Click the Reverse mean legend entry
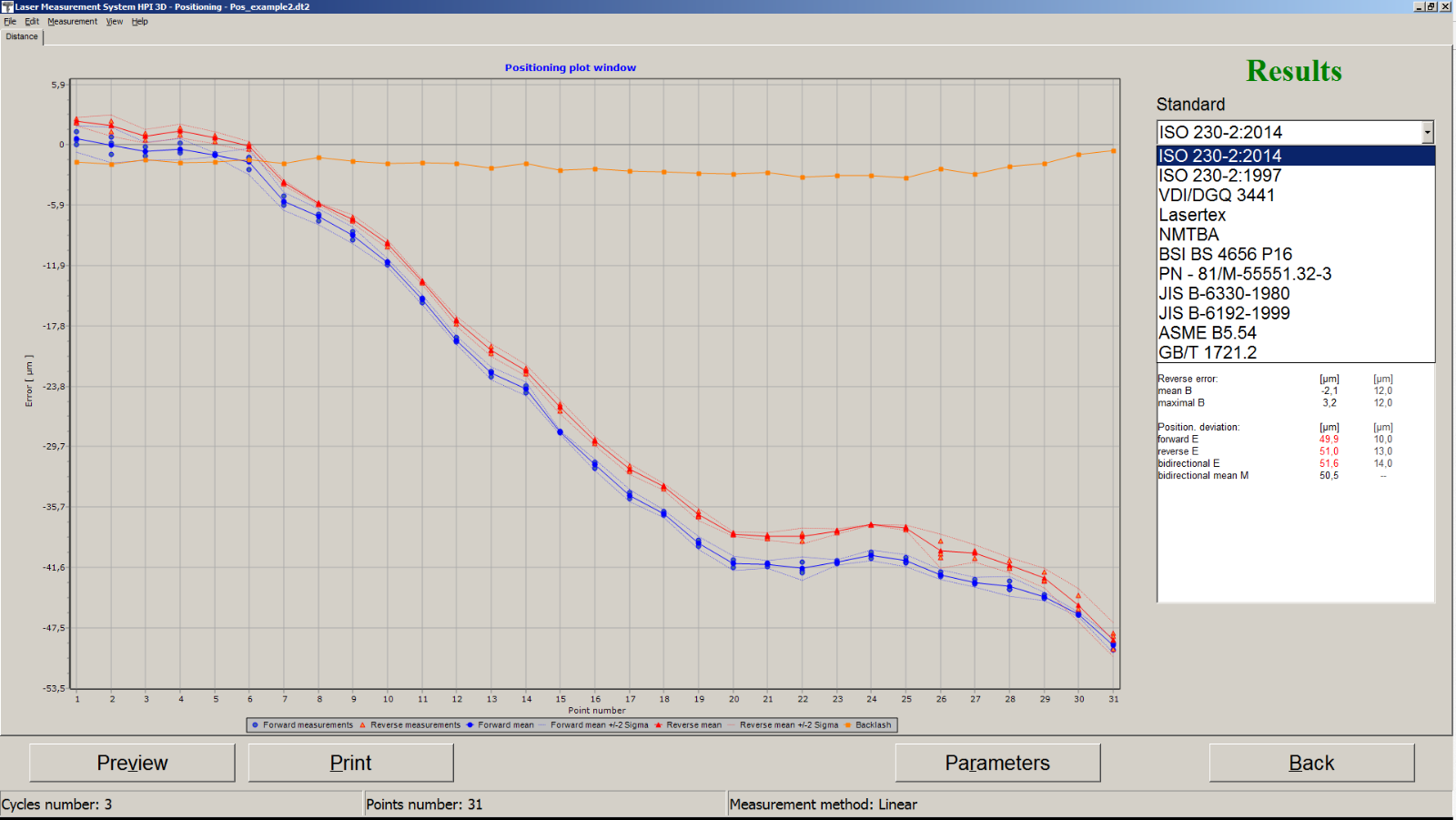The image size is (1456, 820). 688,725
